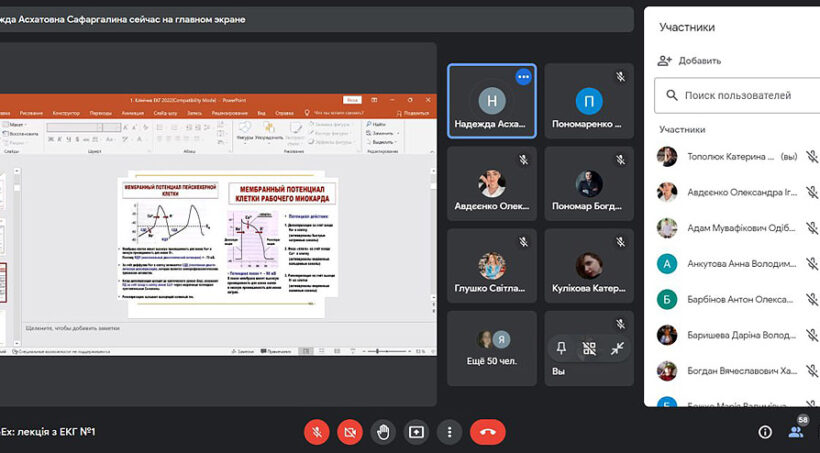This screenshot has width=820, height=453.
Task: Open Слайд-шоу tab in PowerPoint ribbon
Action: point(165,113)
